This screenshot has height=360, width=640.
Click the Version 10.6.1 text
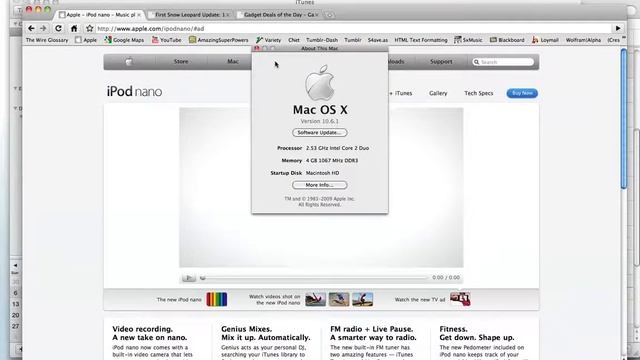click(x=320, y=121)
